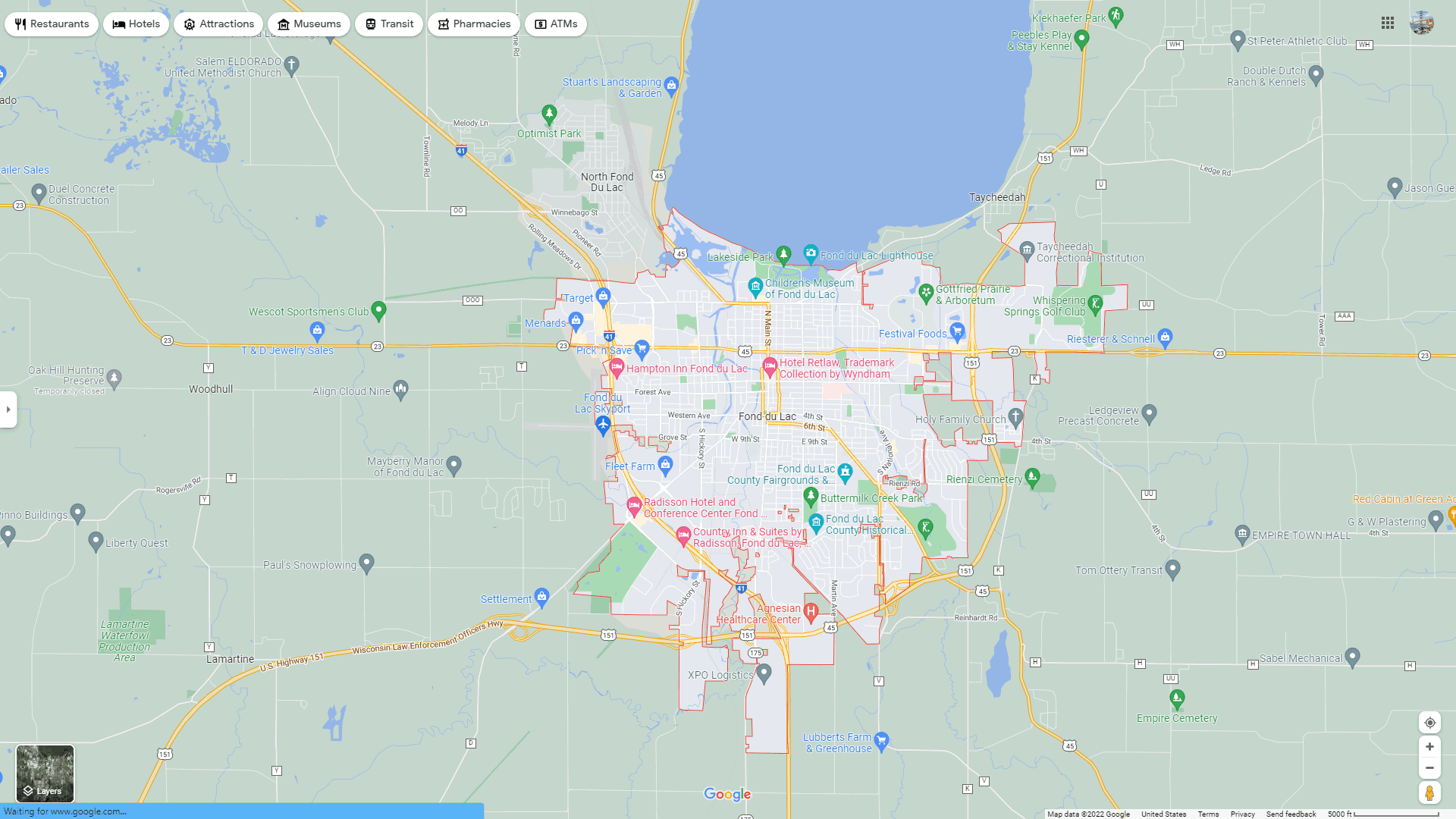Viewport: 1456px width, 819px height.
Task: Click the Agnesian Healthcare Center hospital marker
Action: [811, 611]
